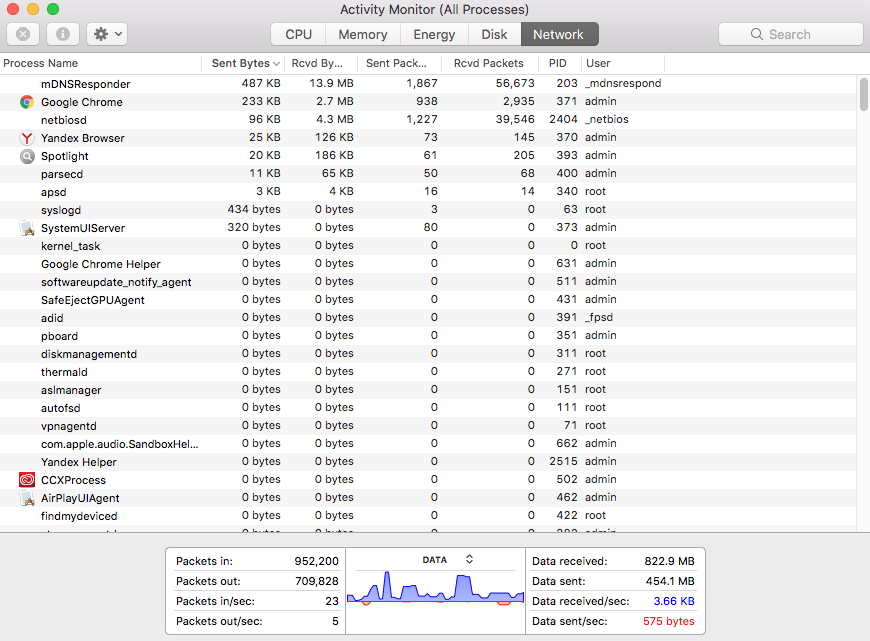Viewport: 870px width, 641px height.
Task: Click the Data received value 822.9 MB
Action: (x=669, y=561)
